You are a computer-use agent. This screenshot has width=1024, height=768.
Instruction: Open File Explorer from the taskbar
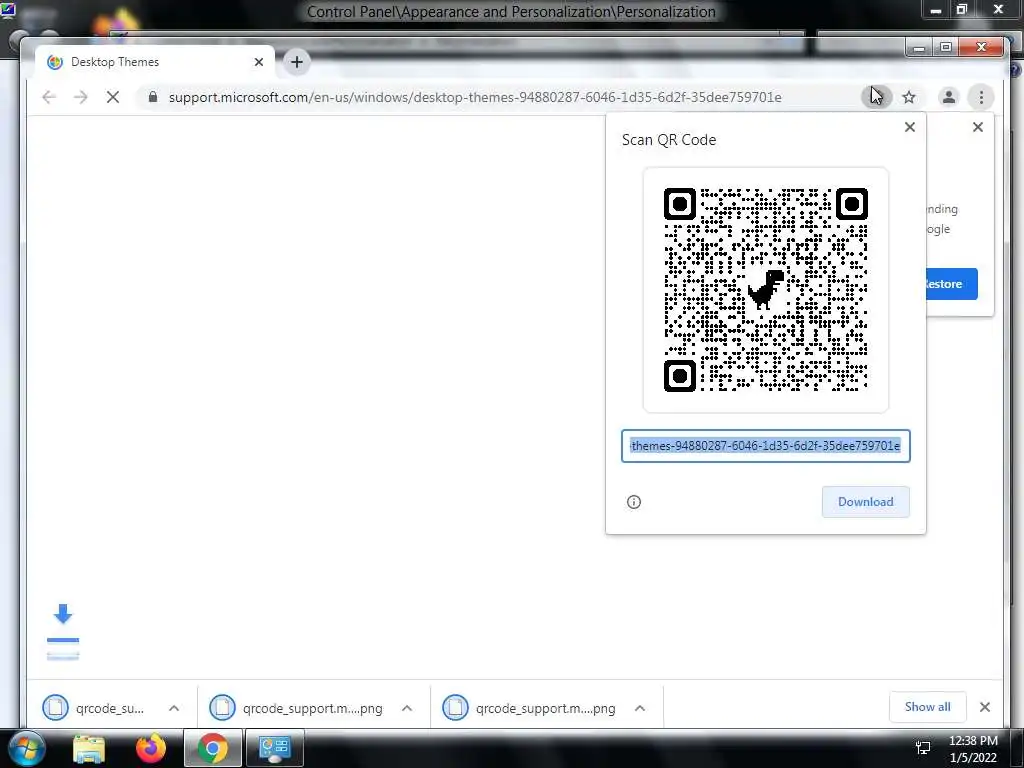(89, 748)
